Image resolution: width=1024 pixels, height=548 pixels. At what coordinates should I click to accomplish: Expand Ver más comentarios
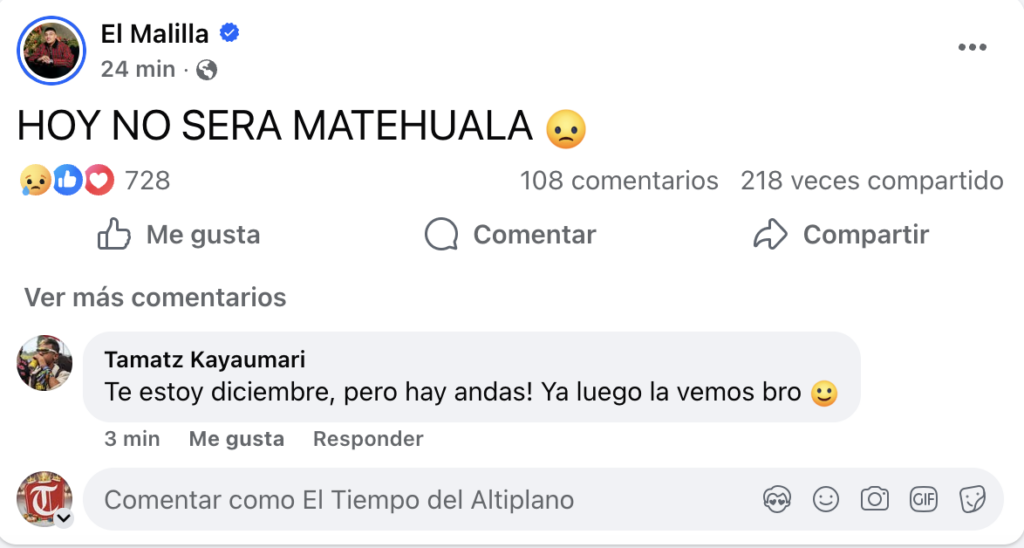tap(155, 297)
